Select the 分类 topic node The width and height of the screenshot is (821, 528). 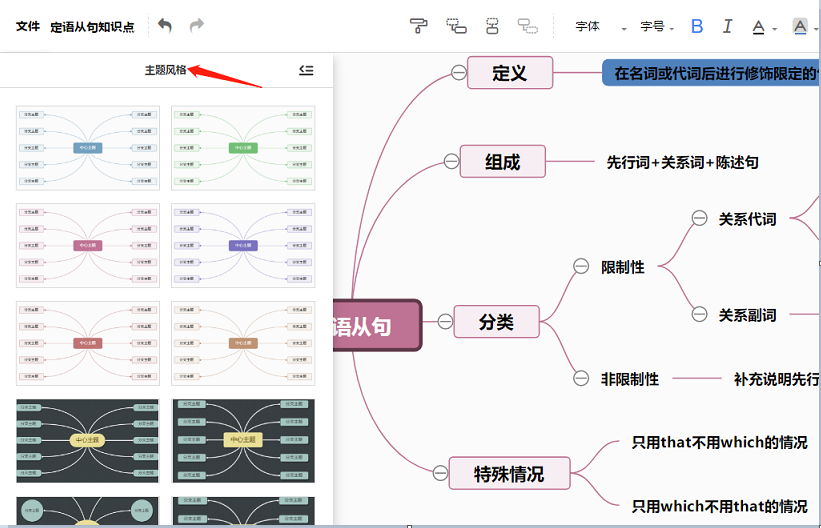[x=496, y=322]
